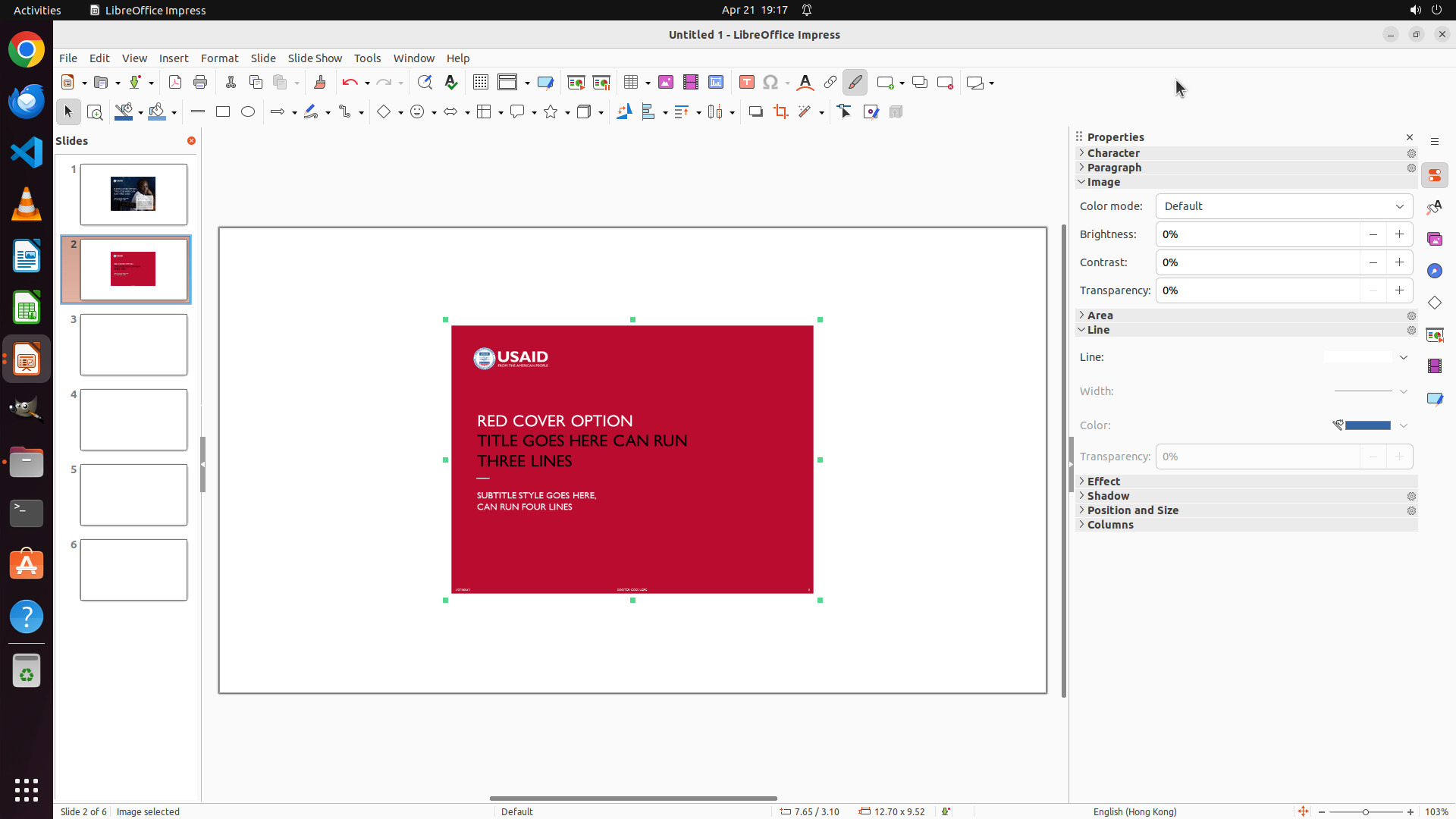Toggle the Shadow tool icon
1456x819 pixels.
coord(755,112)
